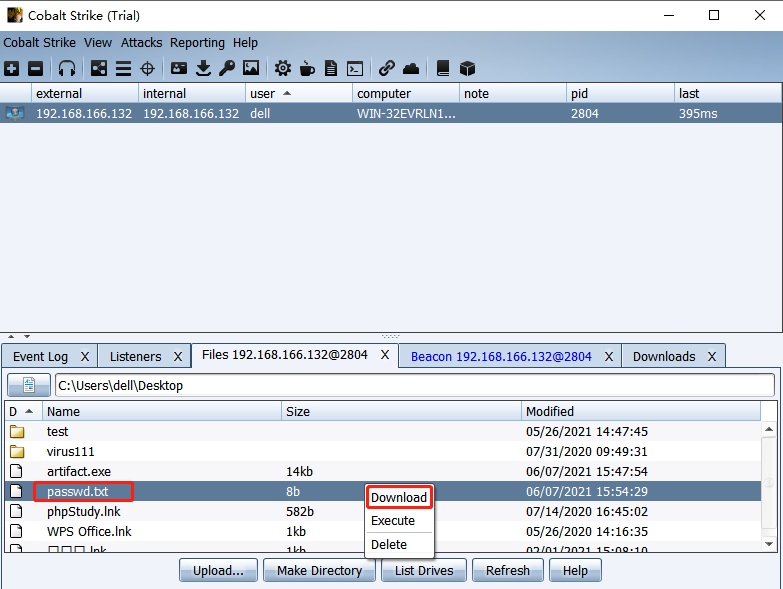Image resolution: width=783 pixels, height=589 pixels.
Task: Click the headphones Listeners icon in toolbar
Action: [x=67, y=68]
